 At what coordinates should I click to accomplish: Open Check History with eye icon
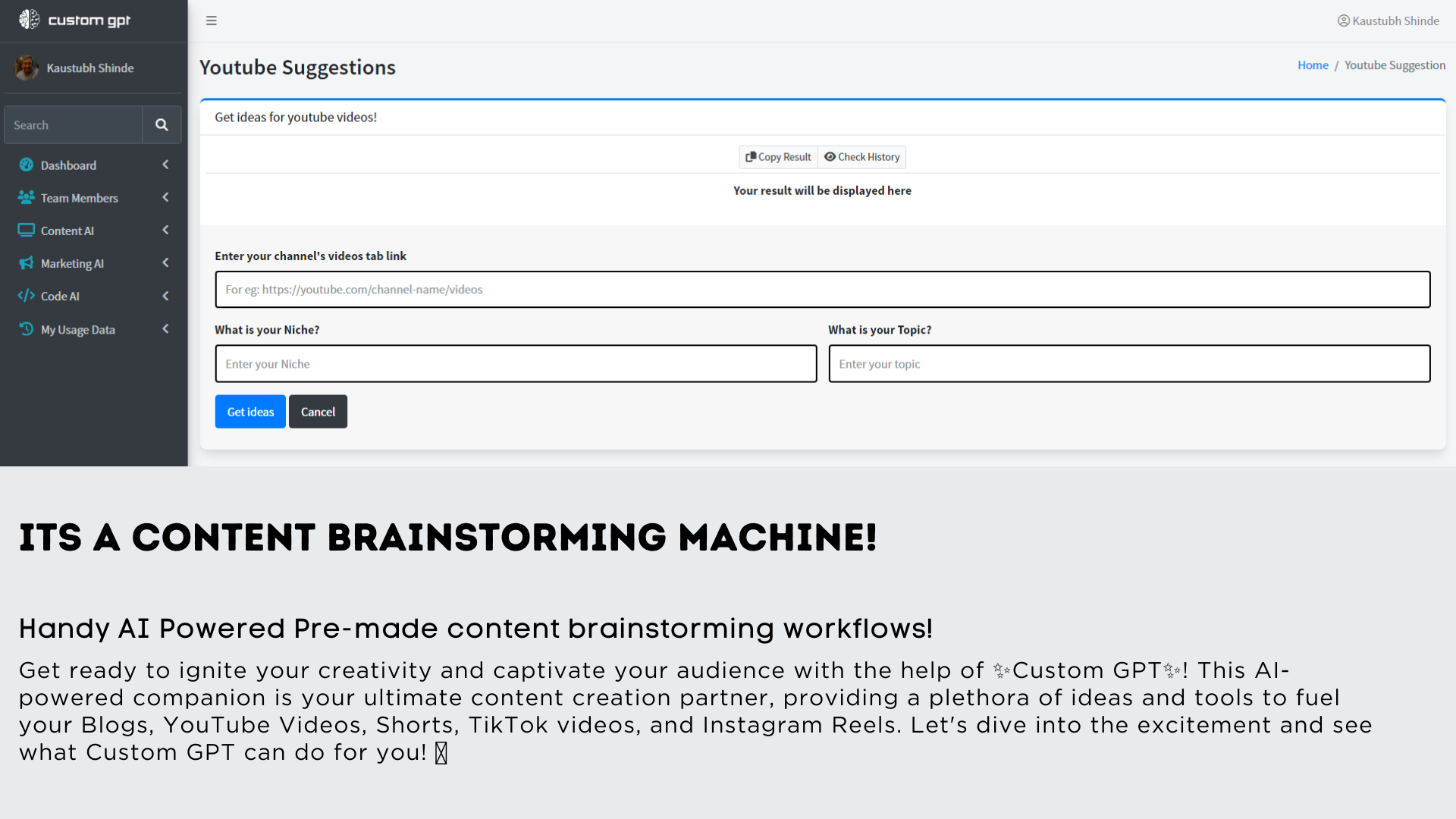[862, 157]
